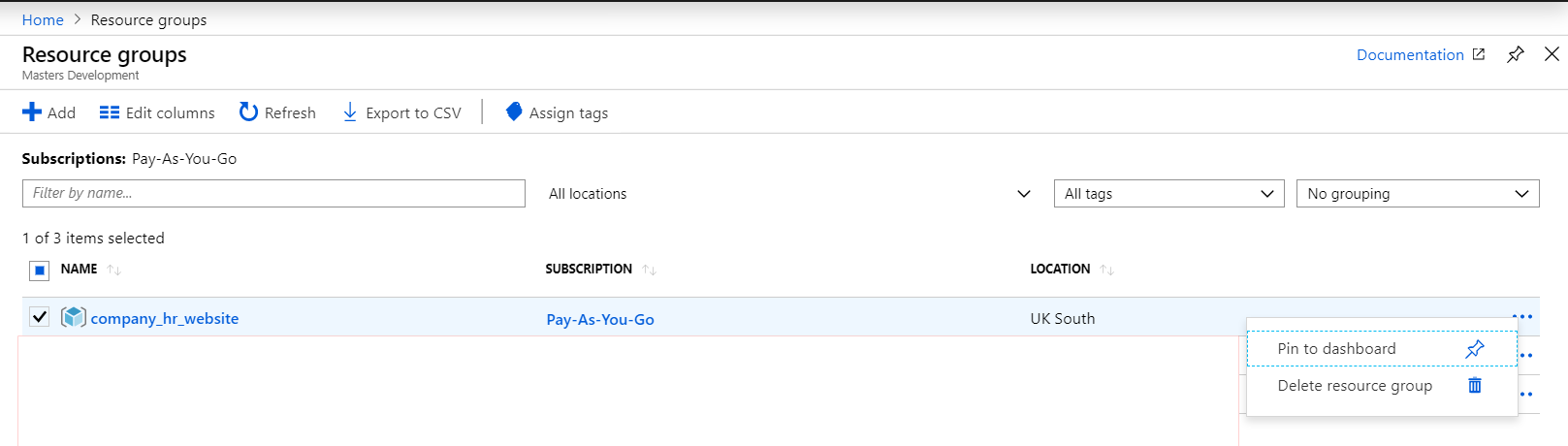This screenshot has width=1568, height=446.
Task: Click the Assign tags icon
Action: [514, 112]
